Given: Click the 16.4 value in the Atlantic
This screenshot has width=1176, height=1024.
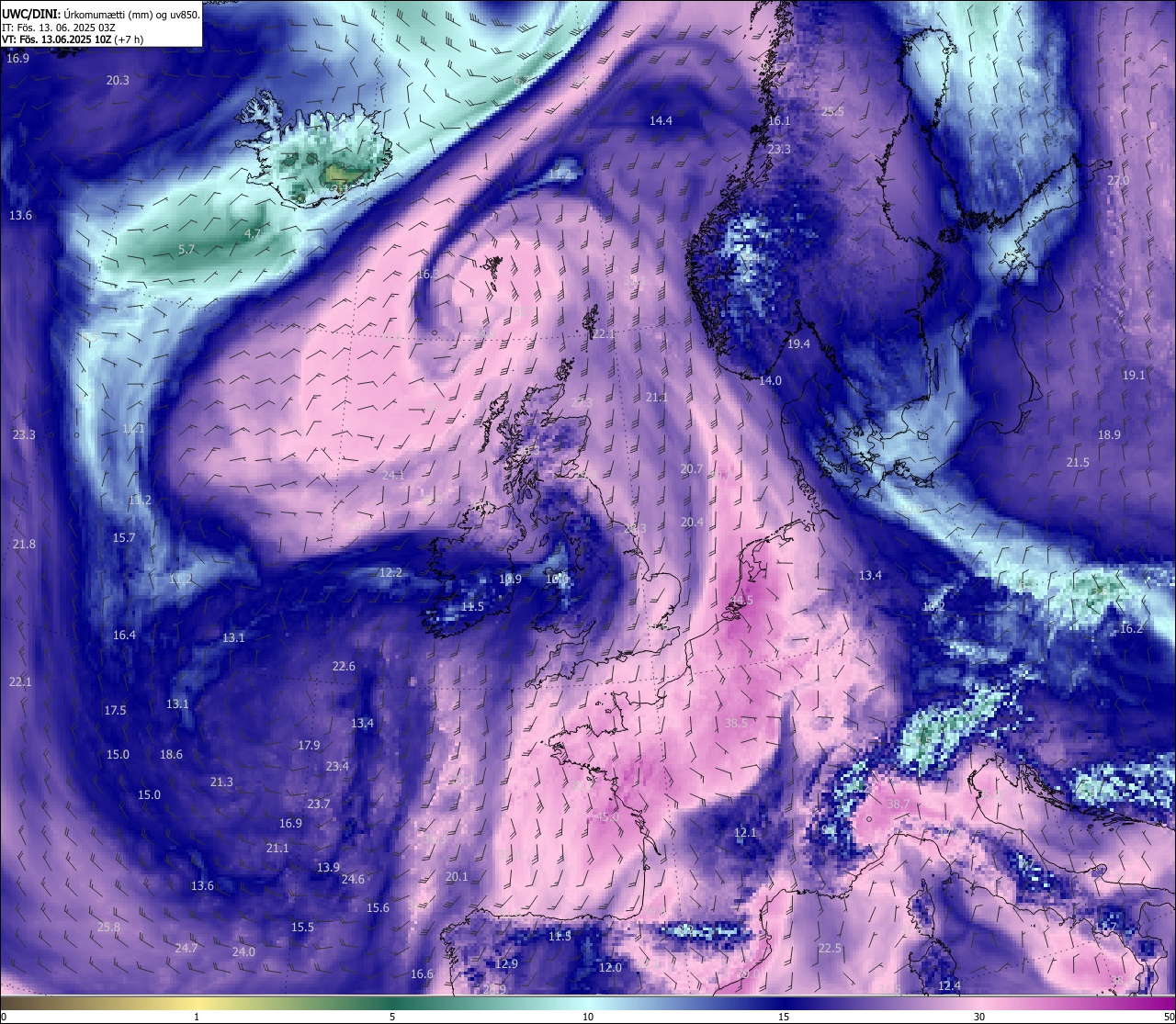Looking at the screenshot, I should coord(124,635).
